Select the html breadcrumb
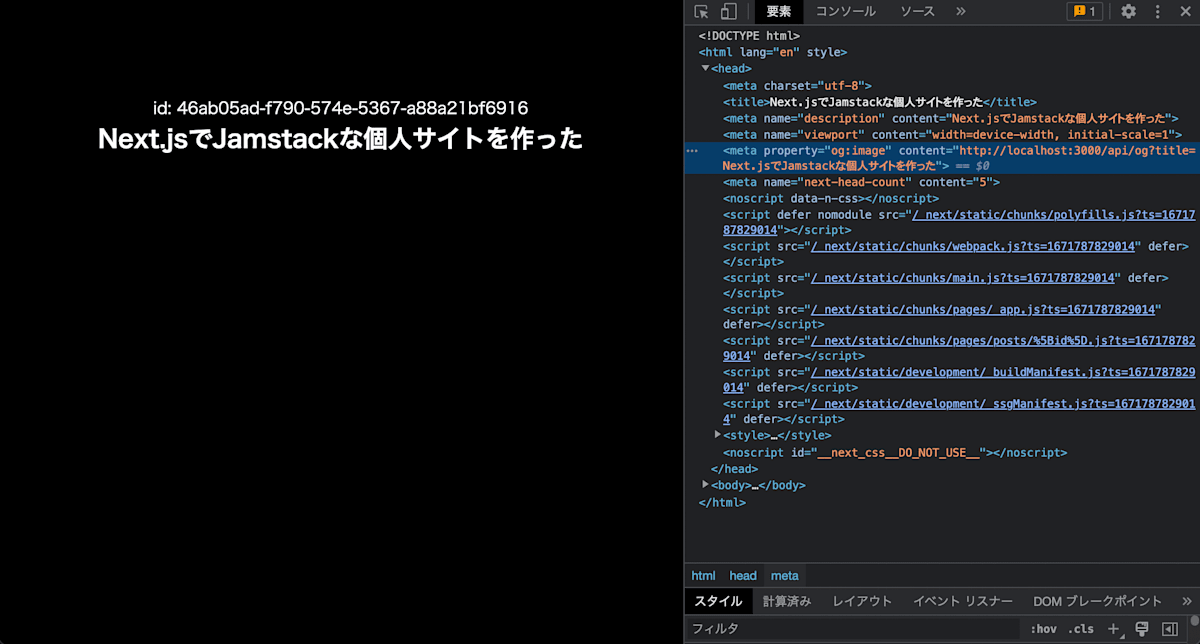The width and height of the screenshot is (1200, 644). click(704, 575)
